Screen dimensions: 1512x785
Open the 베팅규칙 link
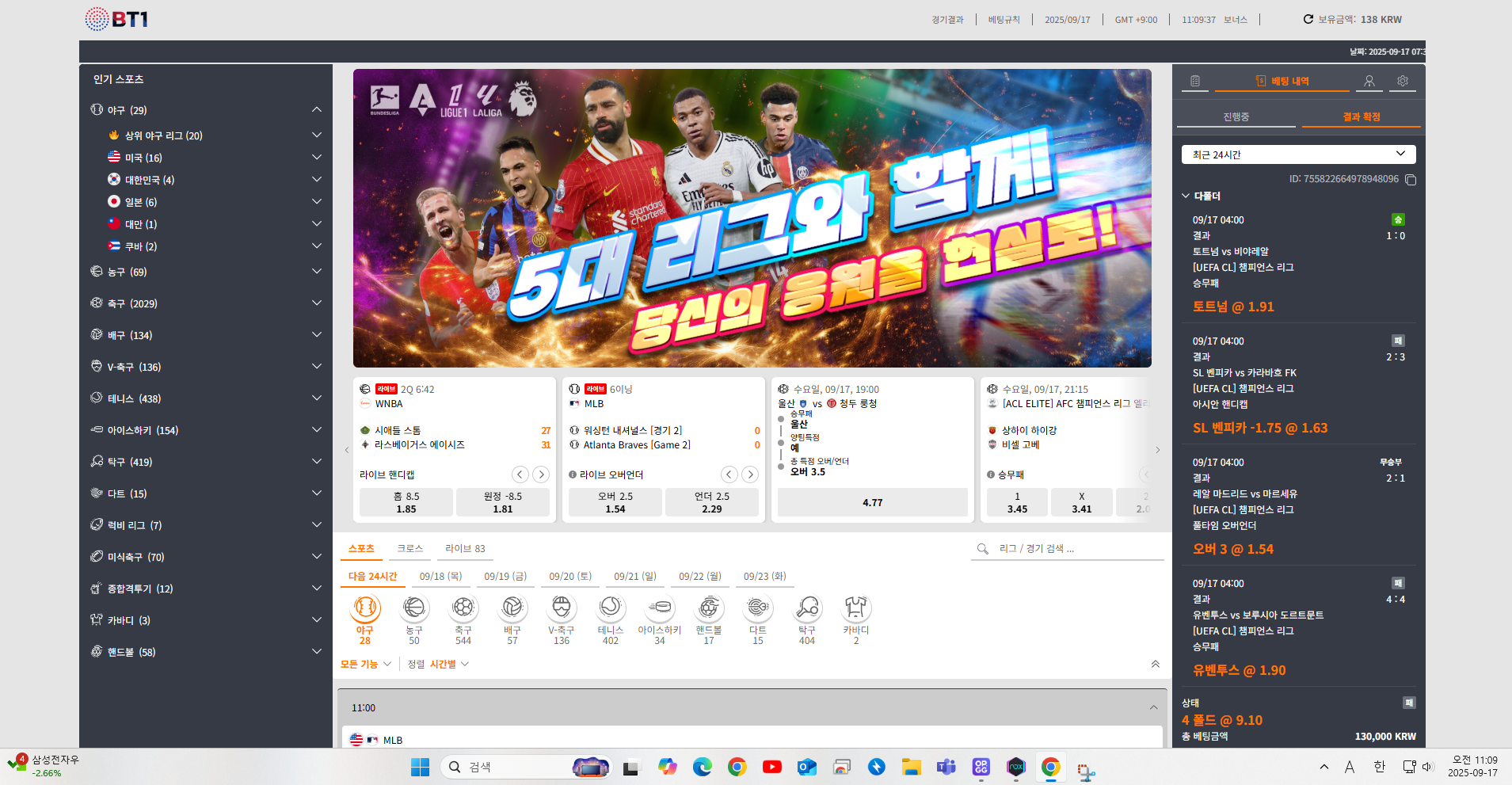click(1004, 20)
